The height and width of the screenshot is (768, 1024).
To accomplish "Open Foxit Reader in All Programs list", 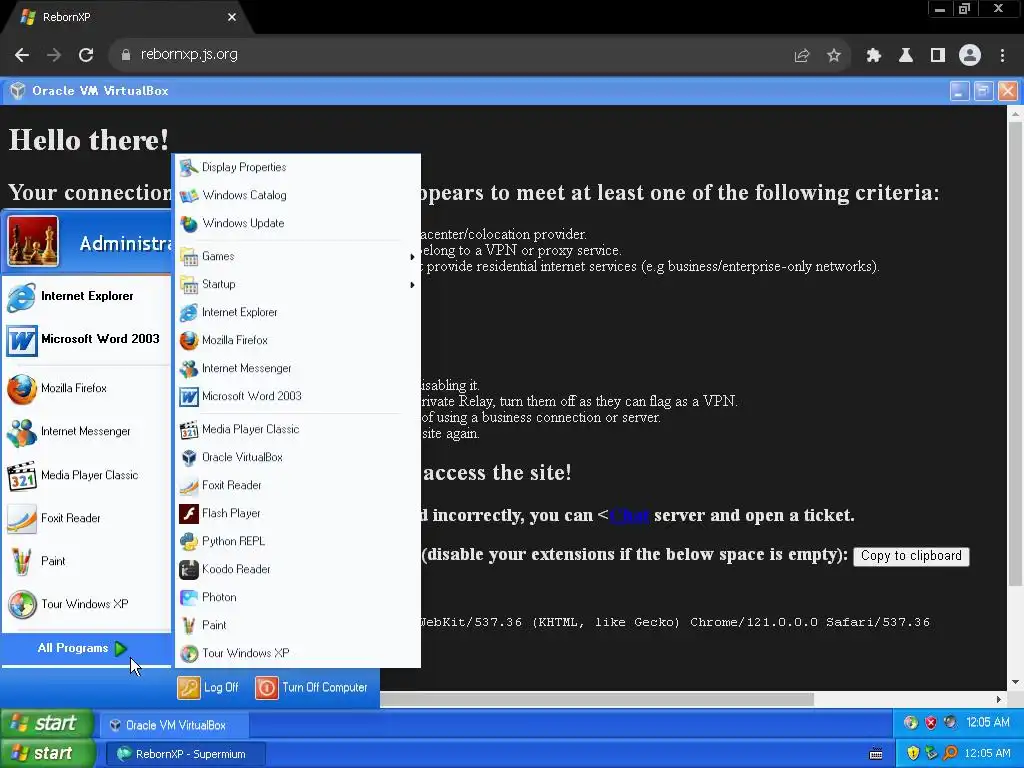I will coord(297,485).
